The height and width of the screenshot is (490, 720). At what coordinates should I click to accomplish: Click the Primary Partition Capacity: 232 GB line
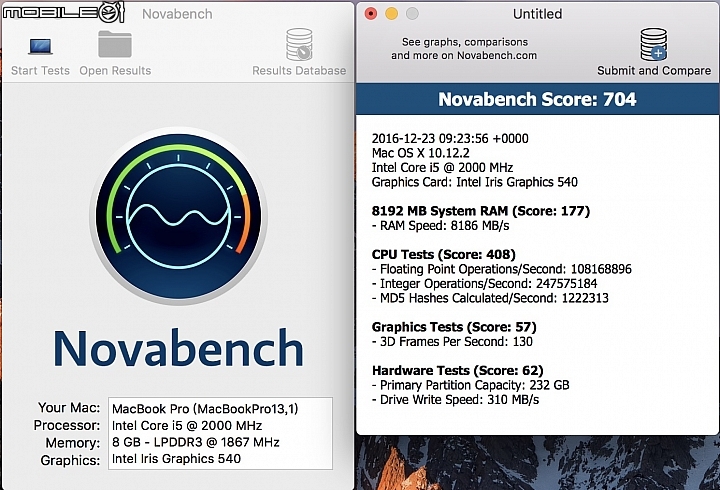471,385
